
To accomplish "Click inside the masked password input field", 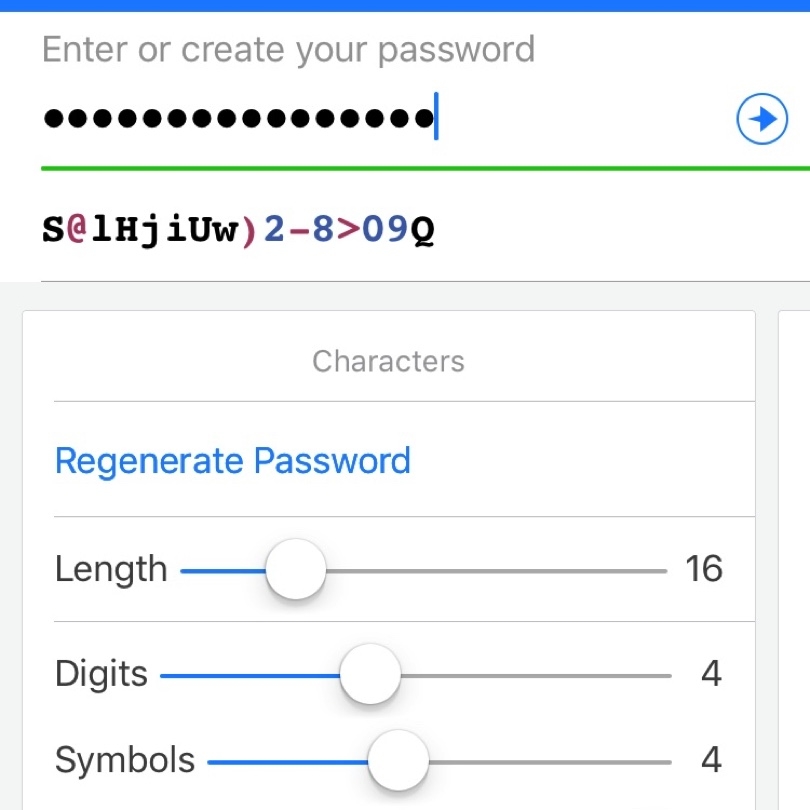I will tap(382, 118).
